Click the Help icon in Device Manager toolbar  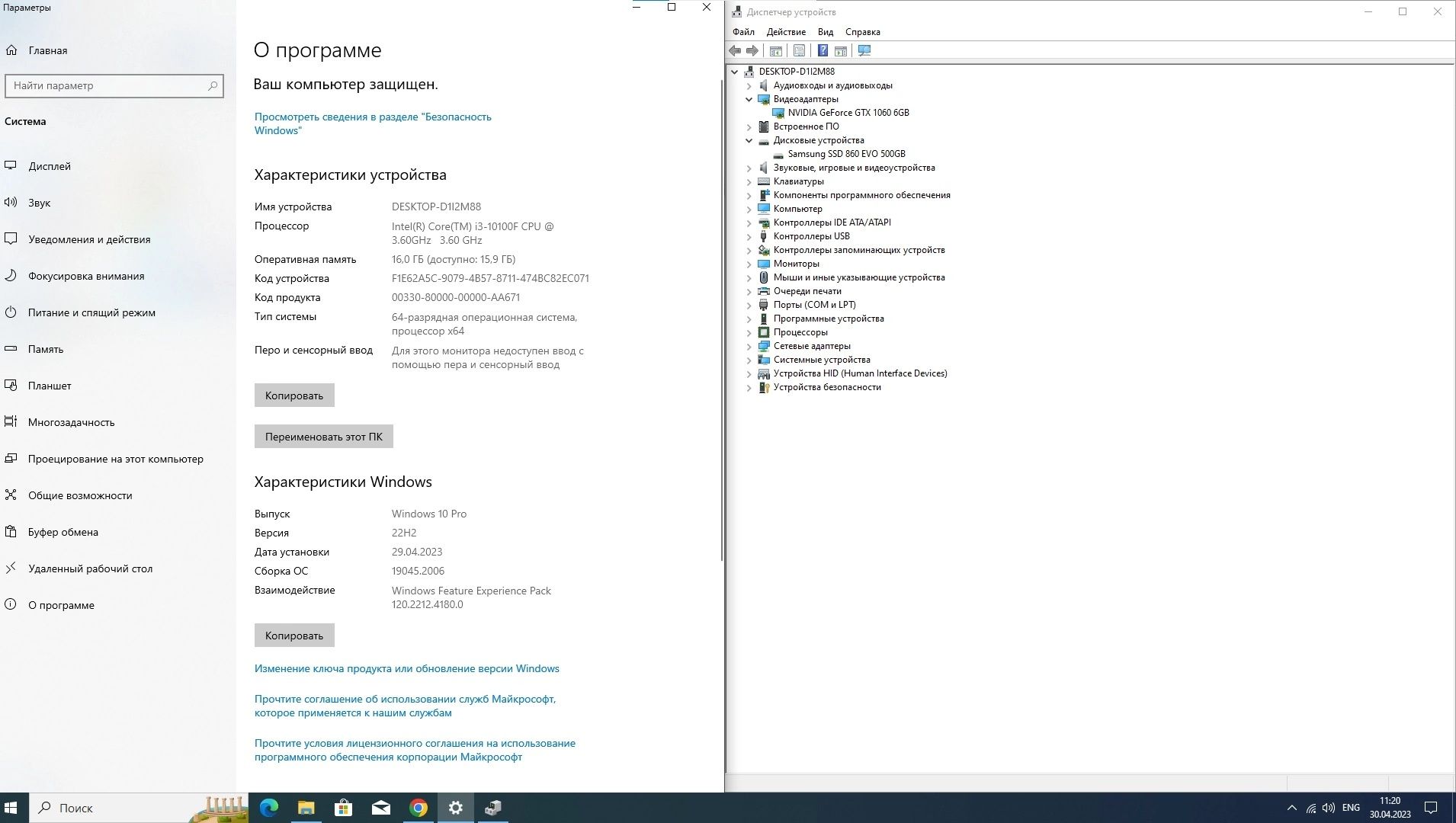(x=823, y=50)
